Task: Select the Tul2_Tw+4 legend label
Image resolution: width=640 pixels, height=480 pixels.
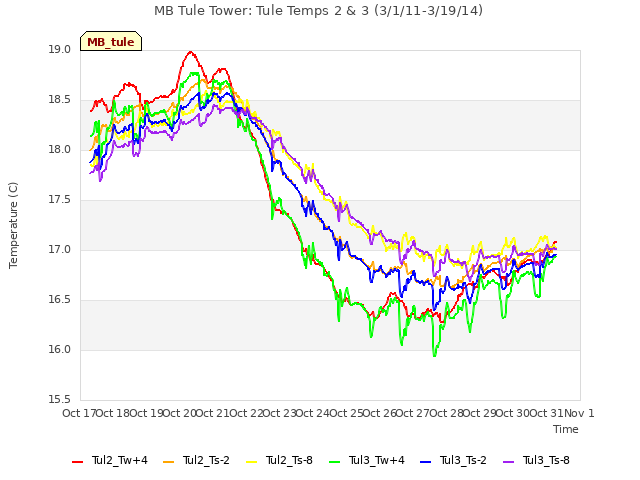Action: tap(120, 460)
